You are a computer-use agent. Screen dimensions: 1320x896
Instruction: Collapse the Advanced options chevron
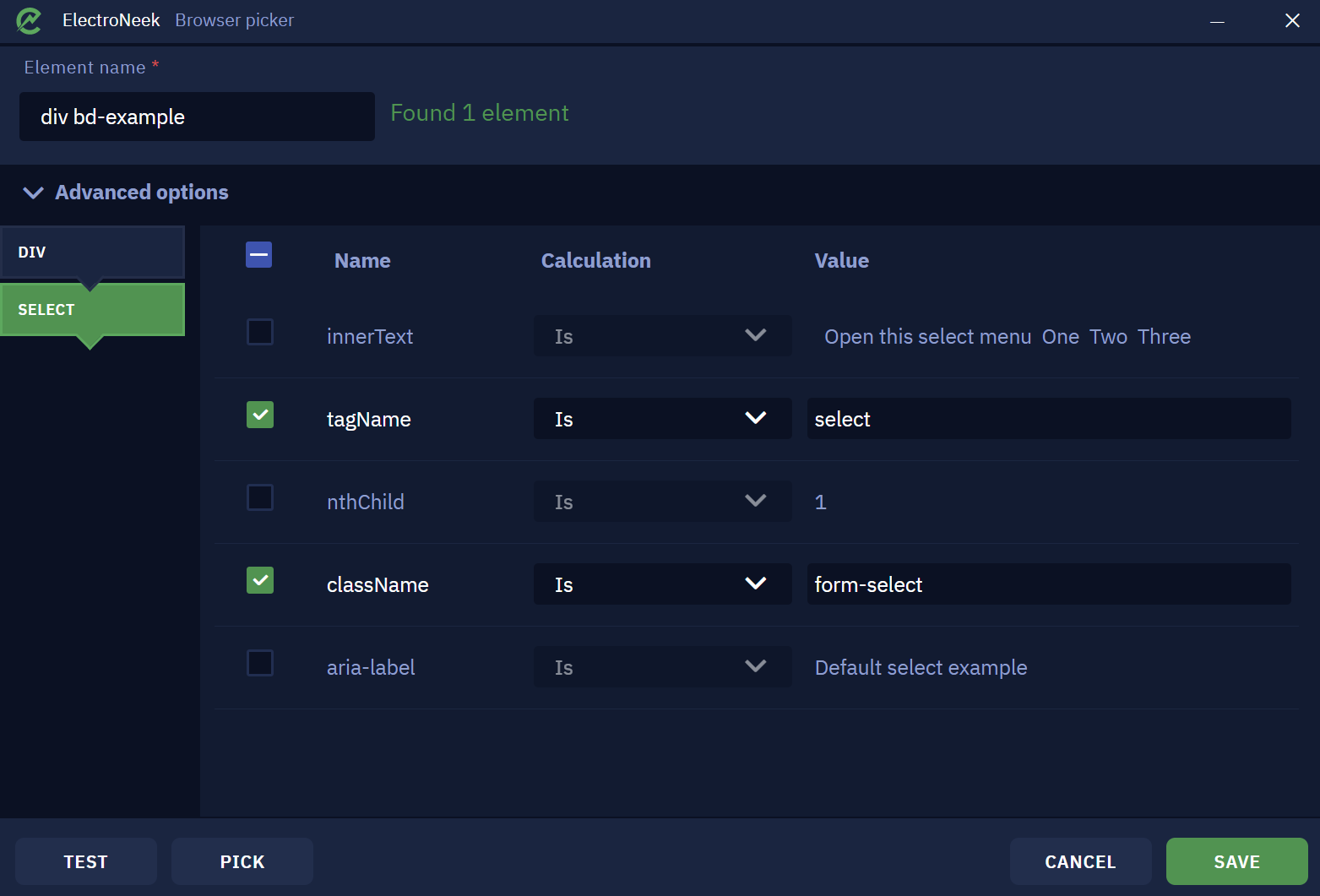coord(33,193)
